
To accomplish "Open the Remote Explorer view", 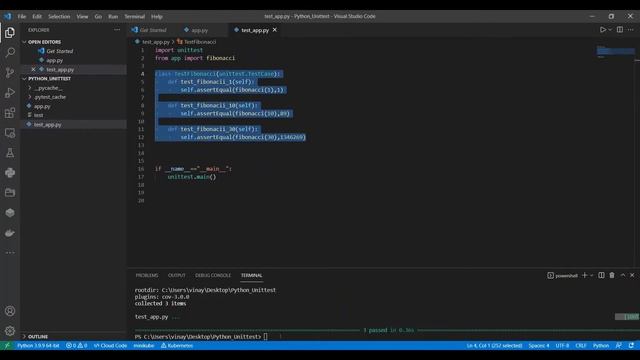I will [x=10, y=133].
